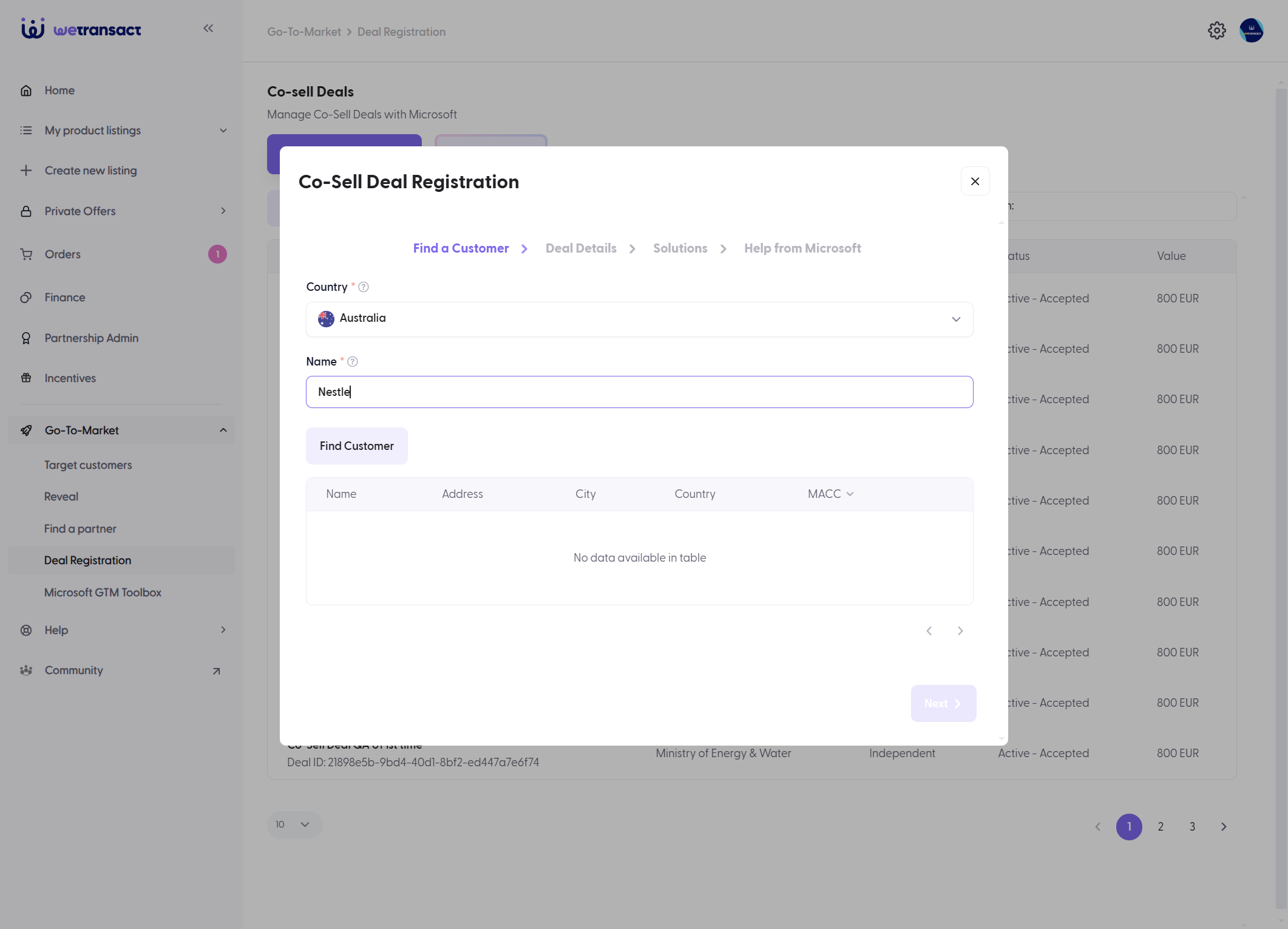Go to page 3 of deals

[x=1192, y=827]
